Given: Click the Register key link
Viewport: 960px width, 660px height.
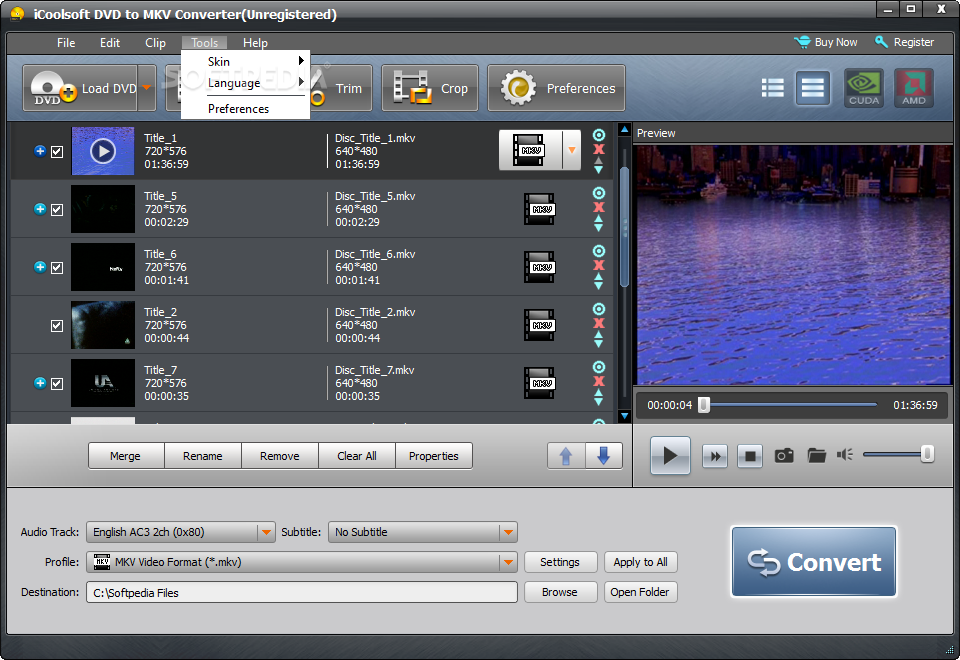Looking at the screenshot, I should tap(904, 42).
